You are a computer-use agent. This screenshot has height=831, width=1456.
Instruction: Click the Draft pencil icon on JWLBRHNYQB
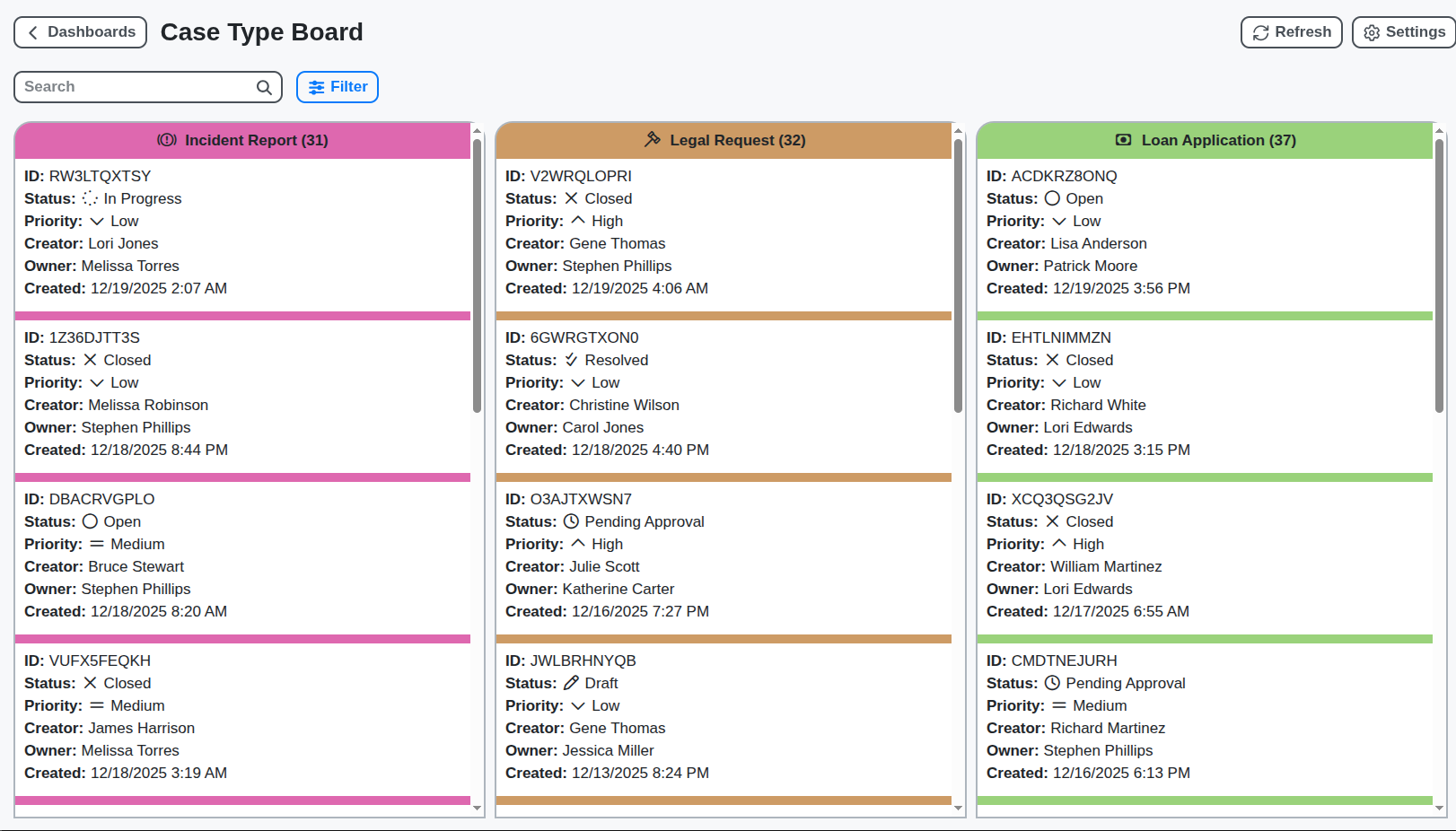[x=572, y=682]
